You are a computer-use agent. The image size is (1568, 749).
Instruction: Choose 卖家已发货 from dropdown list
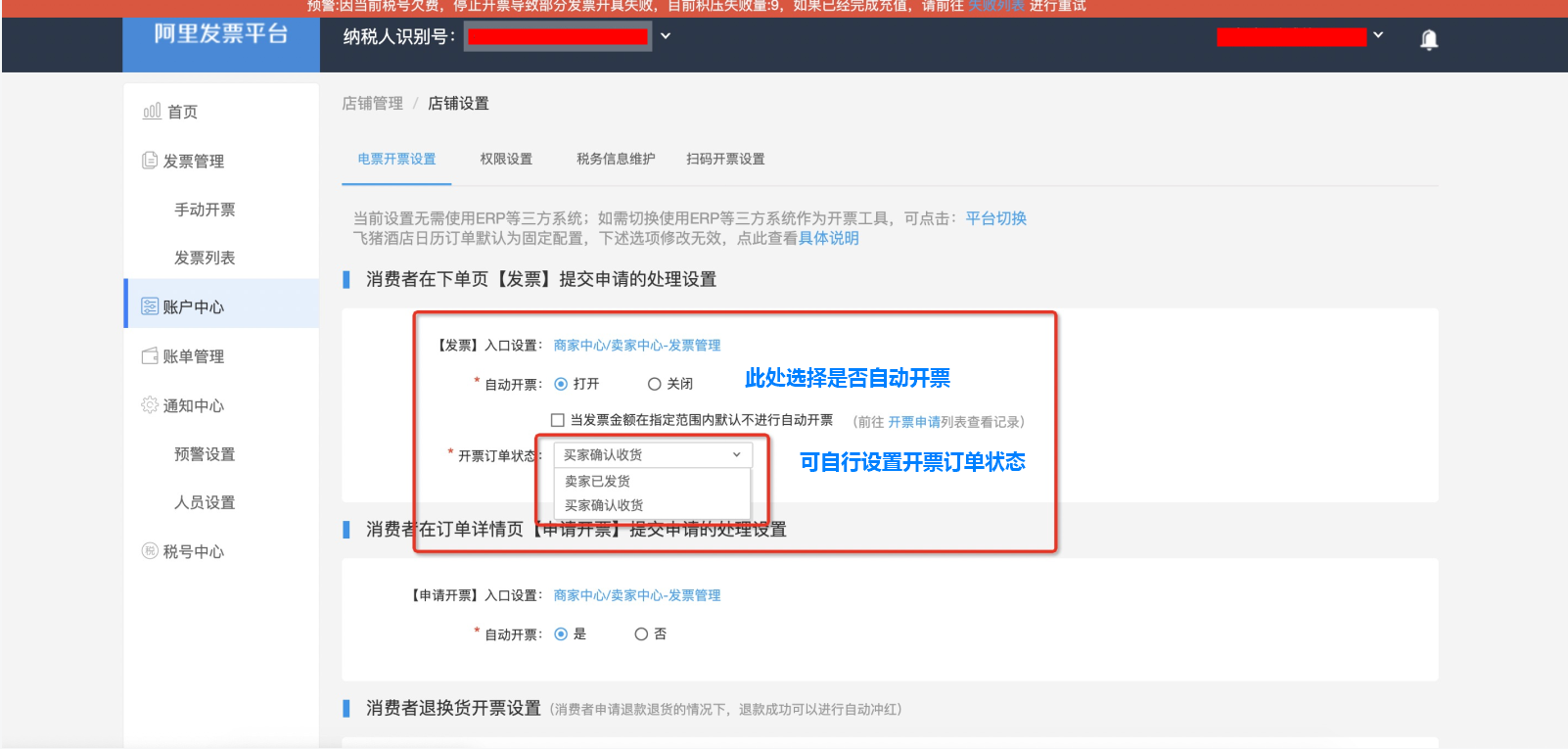click(x=598, y=481)
